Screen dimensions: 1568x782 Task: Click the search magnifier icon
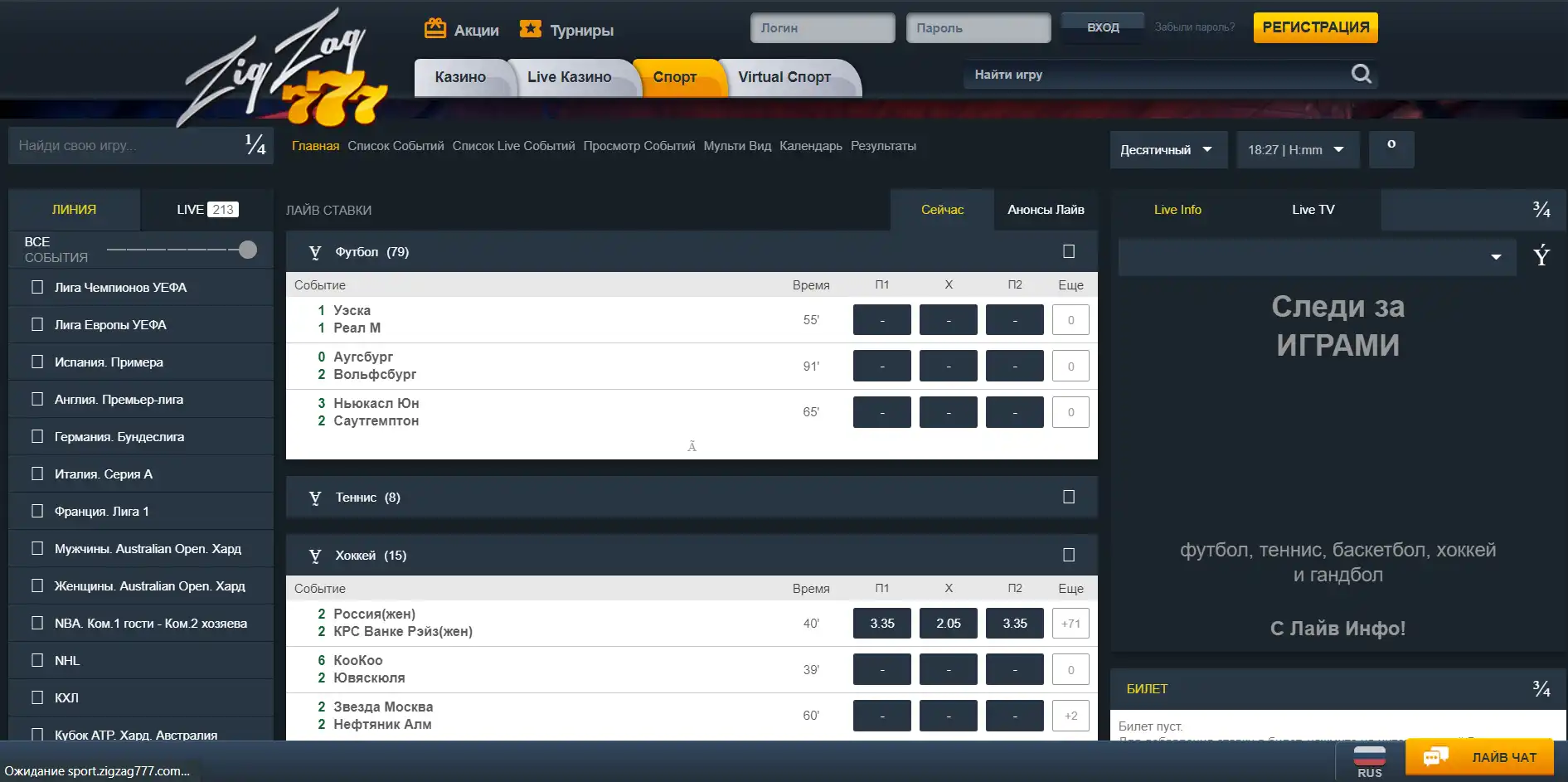1361,74
